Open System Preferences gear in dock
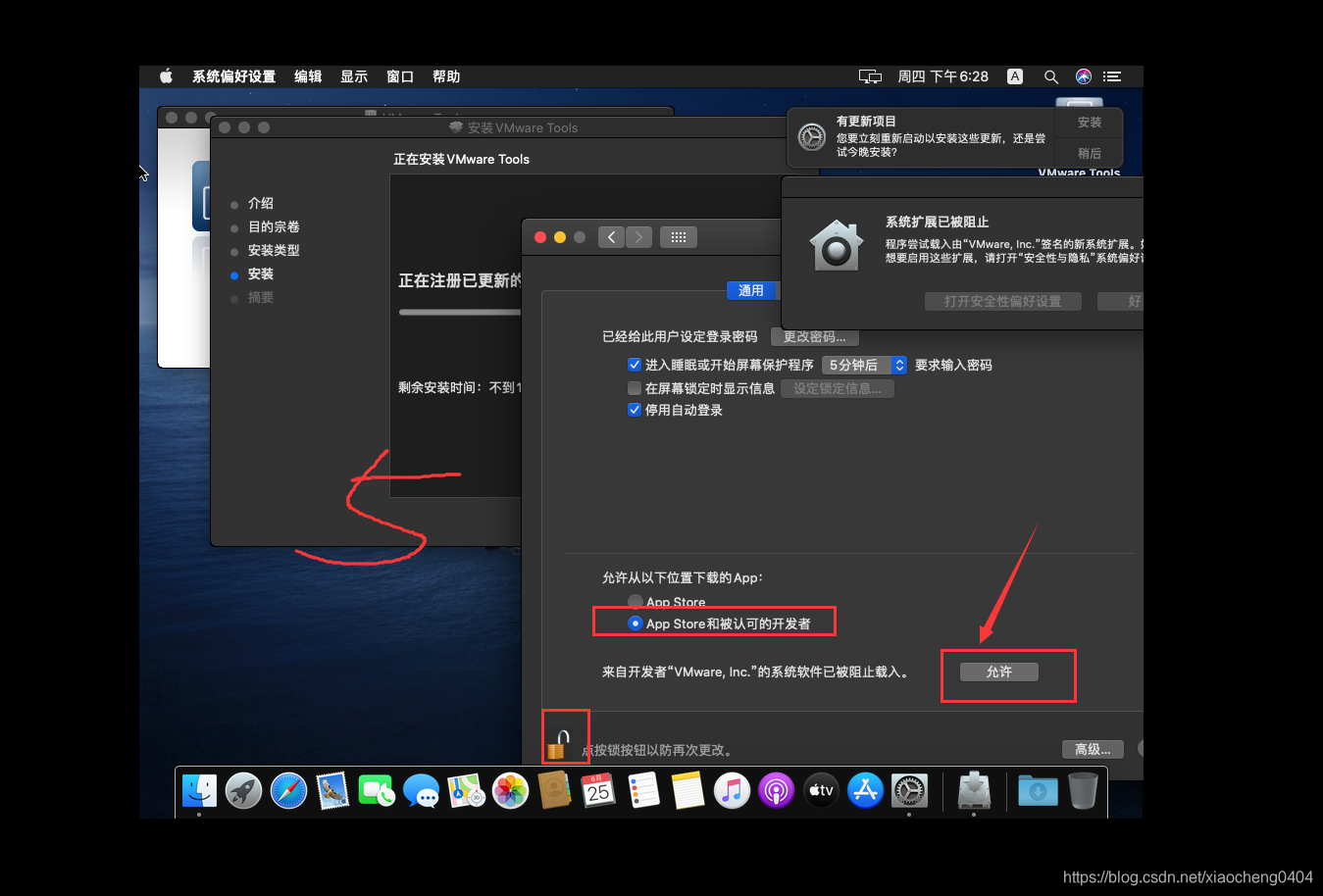This screenshot has height=896, width=1323. coord(909,791)
